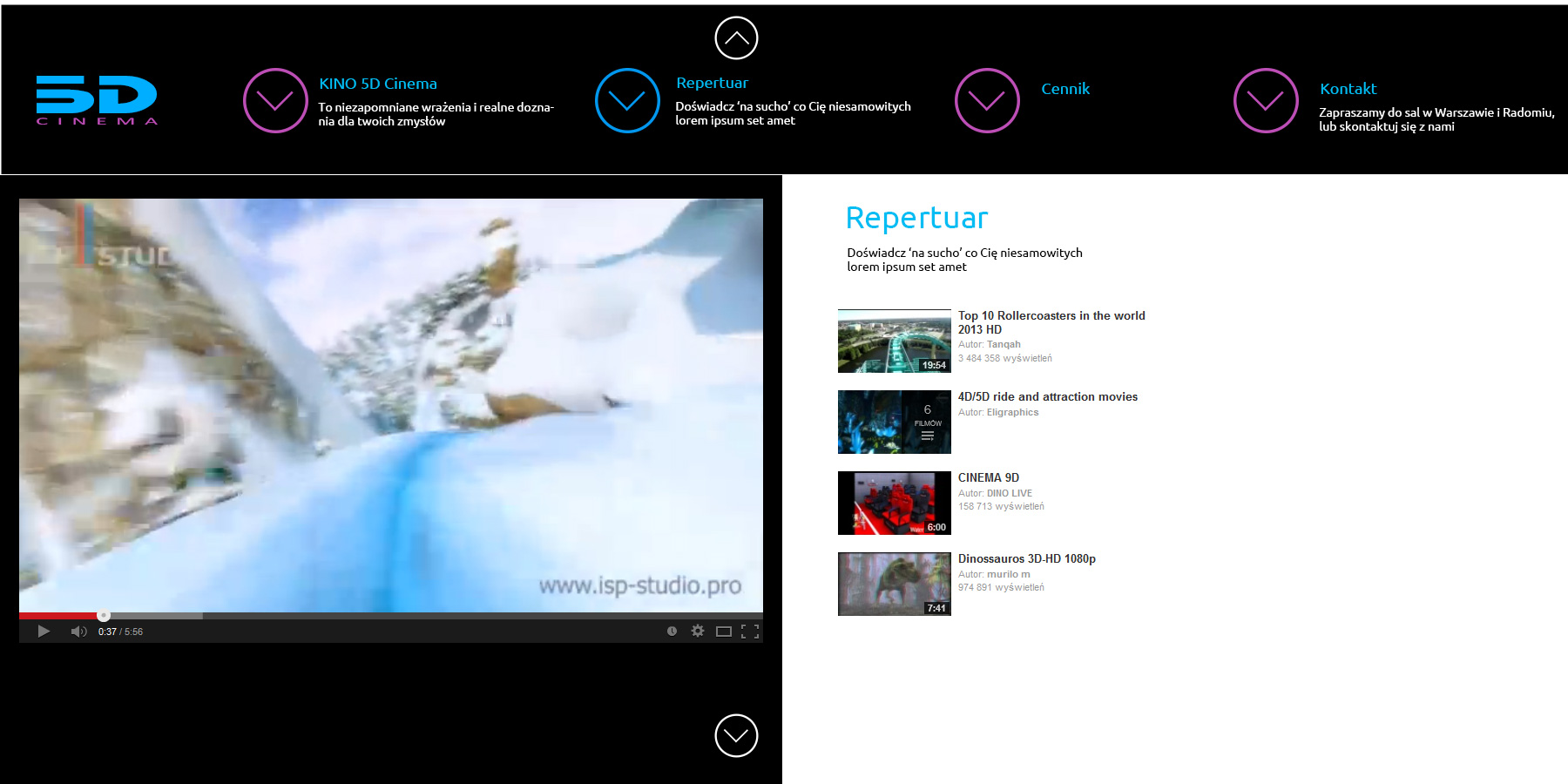Click the video frame to play
The height and width of the screenshot is (784, 1568).
point(391,405)
